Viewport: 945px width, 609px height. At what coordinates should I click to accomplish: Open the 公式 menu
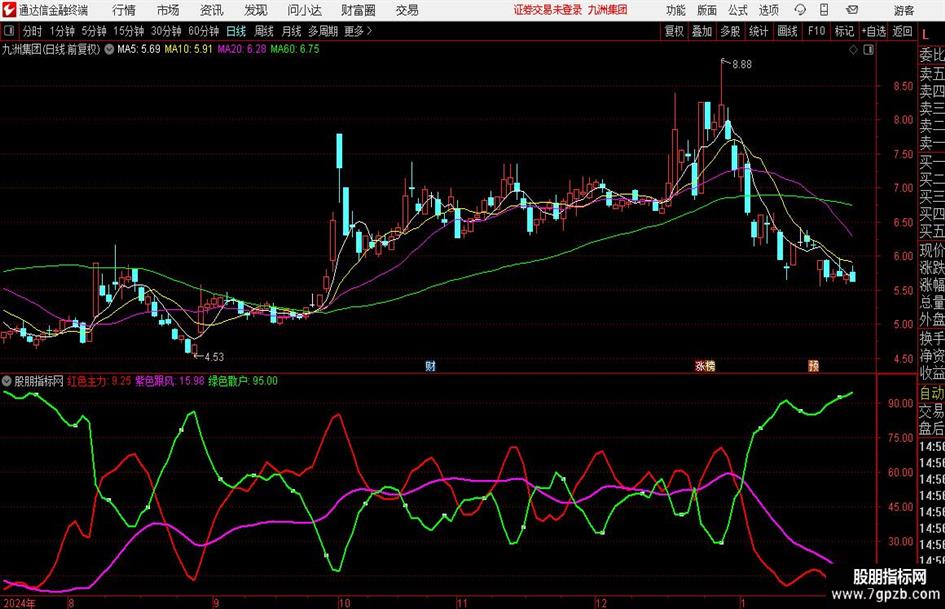point(738,10)
